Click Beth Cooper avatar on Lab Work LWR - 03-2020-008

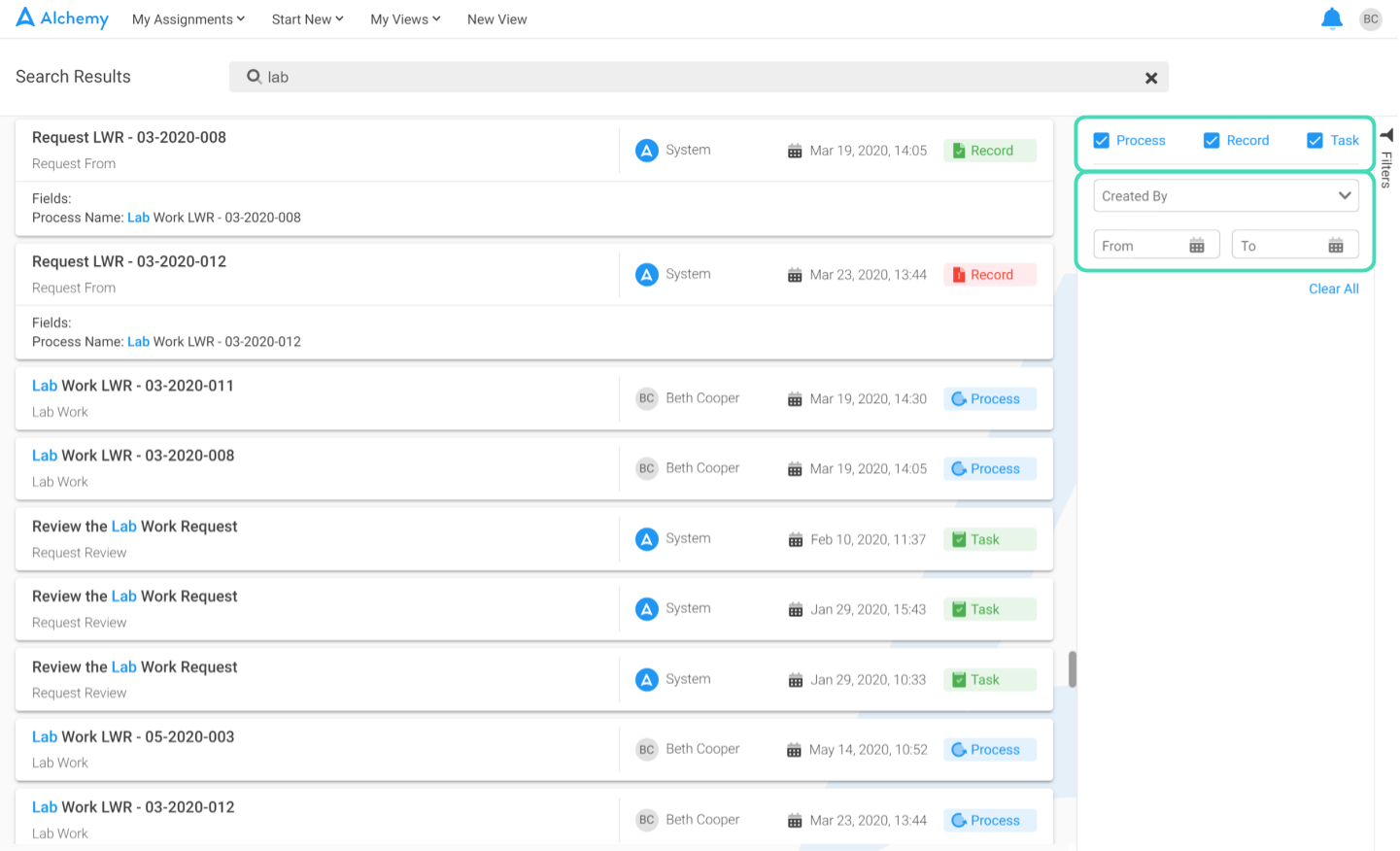(x=647, y=468)
